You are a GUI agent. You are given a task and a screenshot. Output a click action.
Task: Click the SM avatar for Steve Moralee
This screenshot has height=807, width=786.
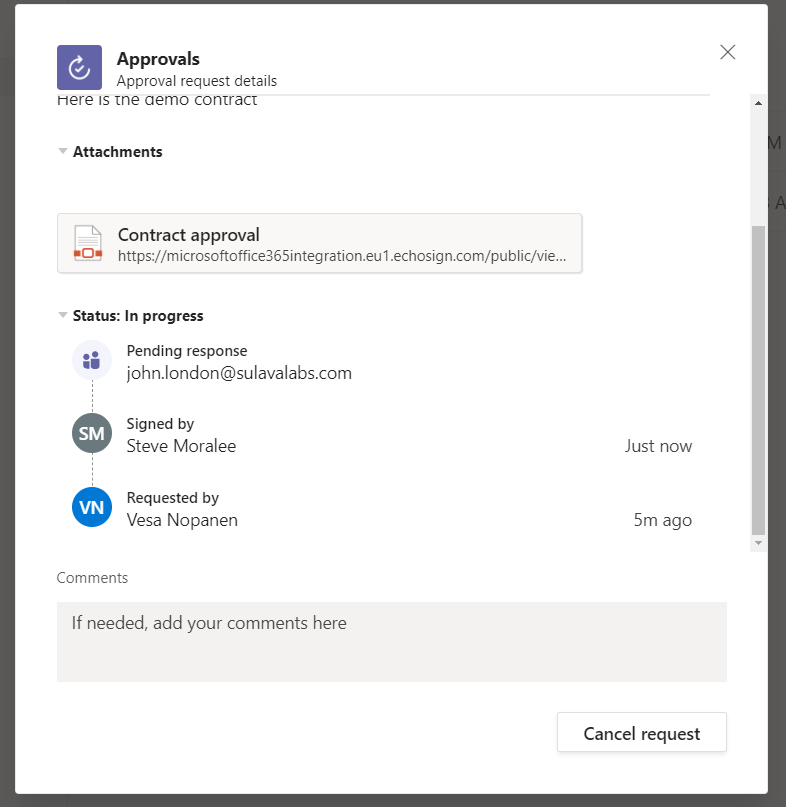[x=91, y=434]
